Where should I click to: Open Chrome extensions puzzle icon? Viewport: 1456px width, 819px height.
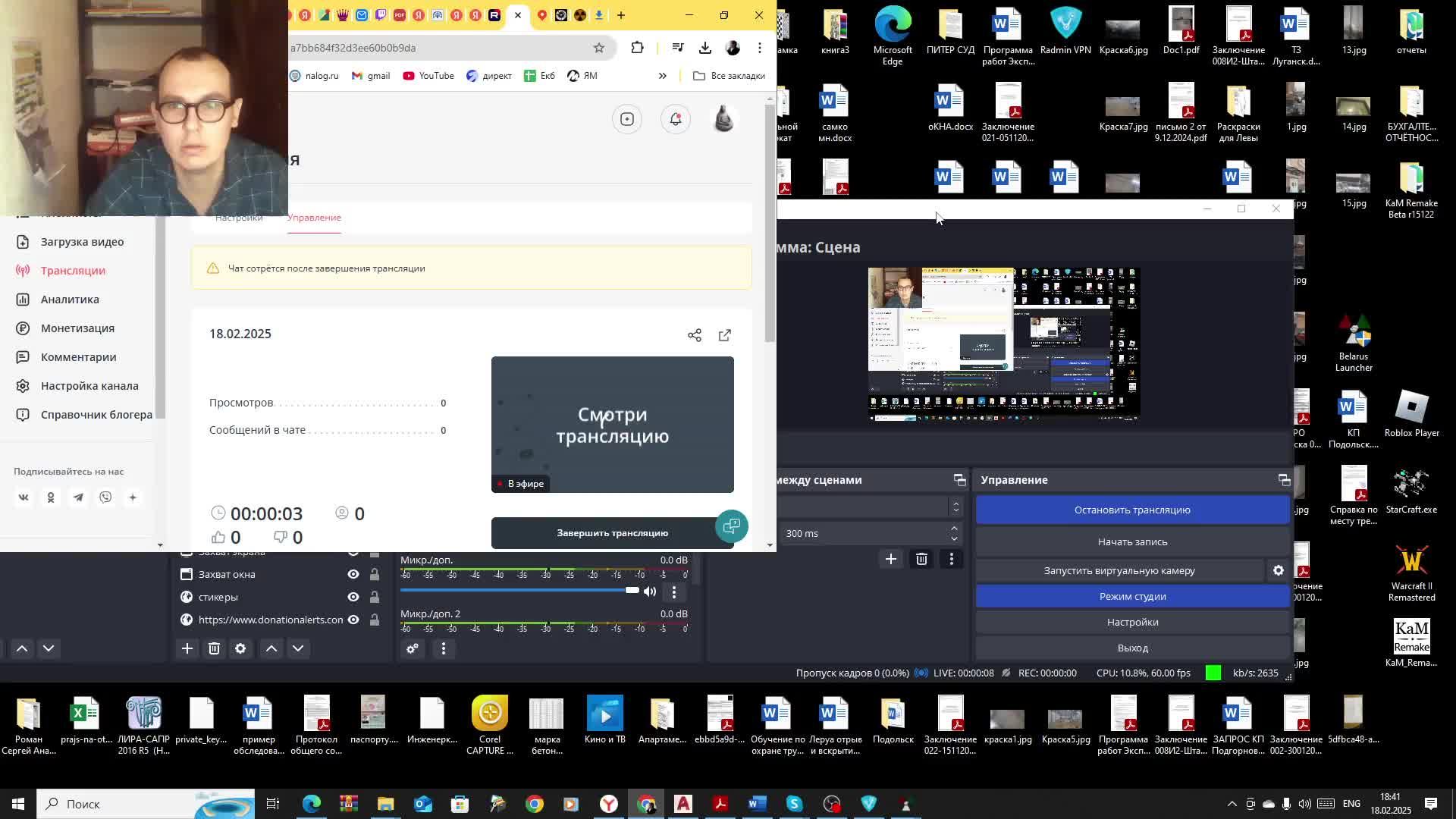click(x=637, y=48)
